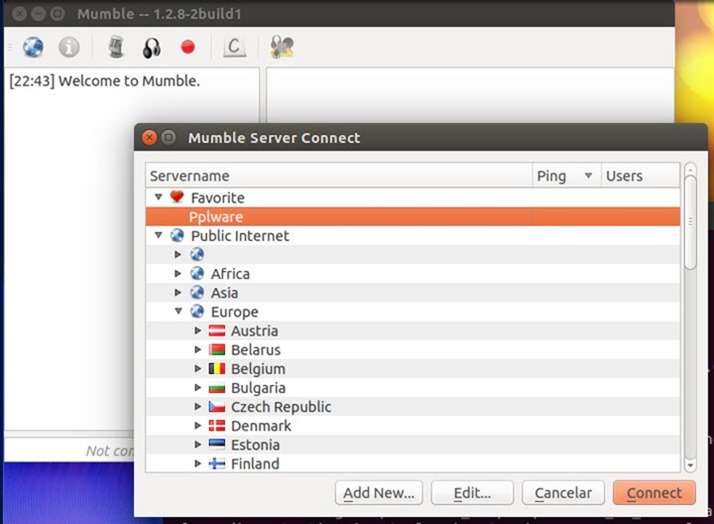Image resolution: width=714 pixels, height=524 pixels.
Task: Click the Belgium flag icon
Action: (x=217, y=368)
